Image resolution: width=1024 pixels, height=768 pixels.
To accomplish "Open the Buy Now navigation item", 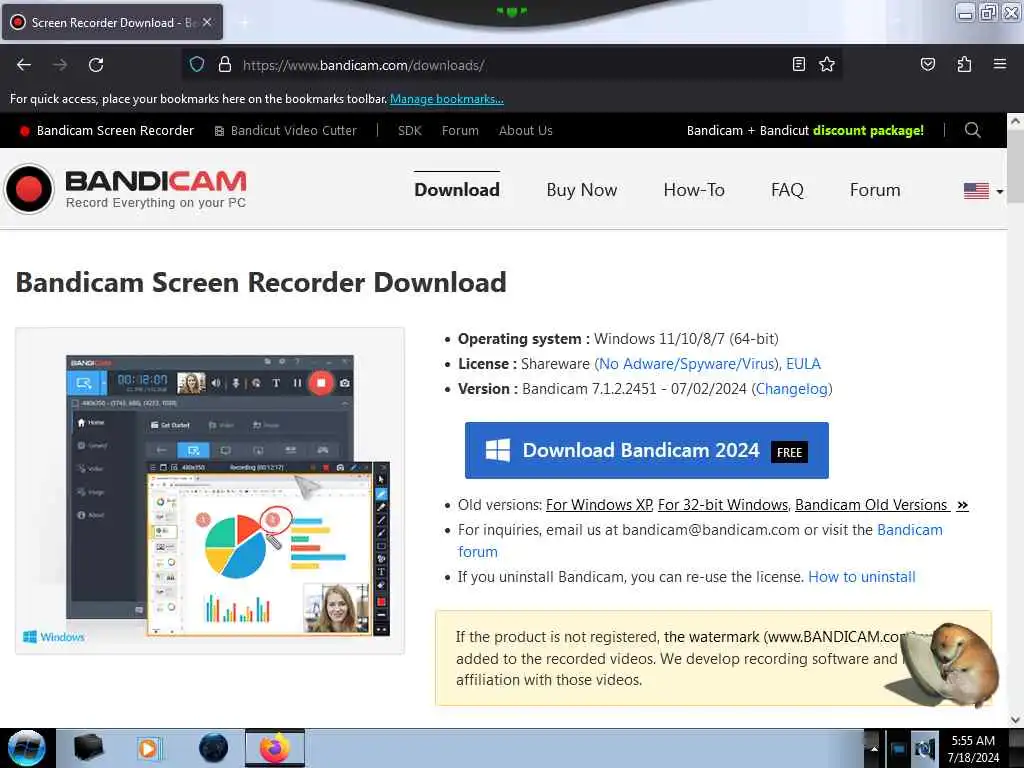I will 582,190.
